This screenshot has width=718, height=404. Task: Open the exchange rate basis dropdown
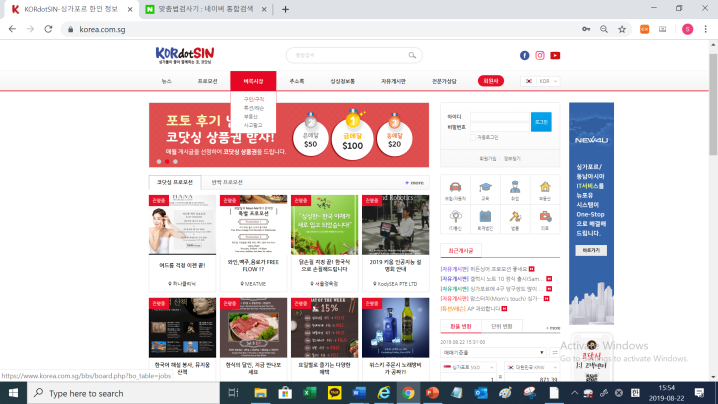(493, 353)
